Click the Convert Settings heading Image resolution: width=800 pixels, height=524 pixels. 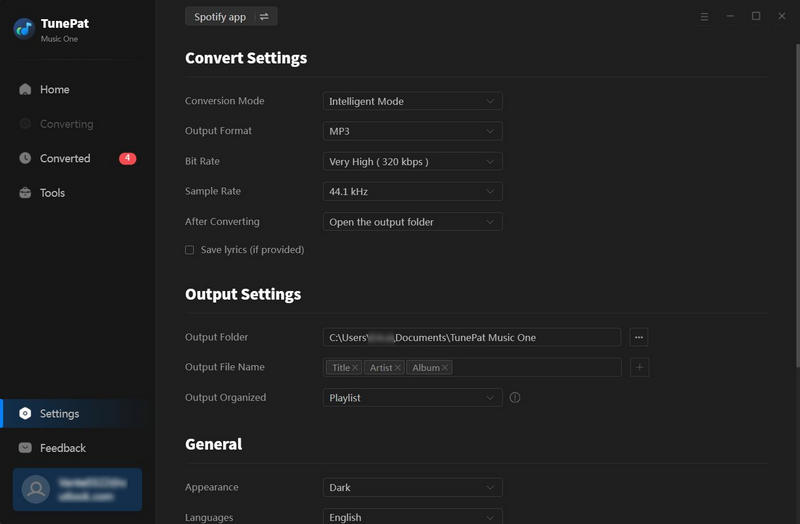[x=246, y=58]
